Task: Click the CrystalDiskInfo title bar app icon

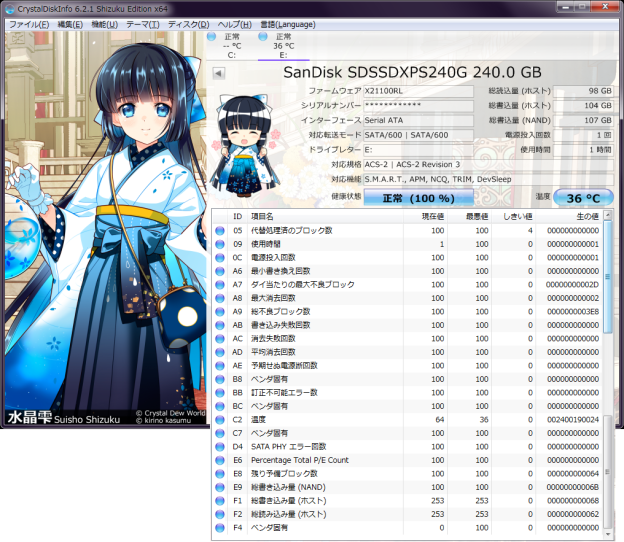Action: 10,8
